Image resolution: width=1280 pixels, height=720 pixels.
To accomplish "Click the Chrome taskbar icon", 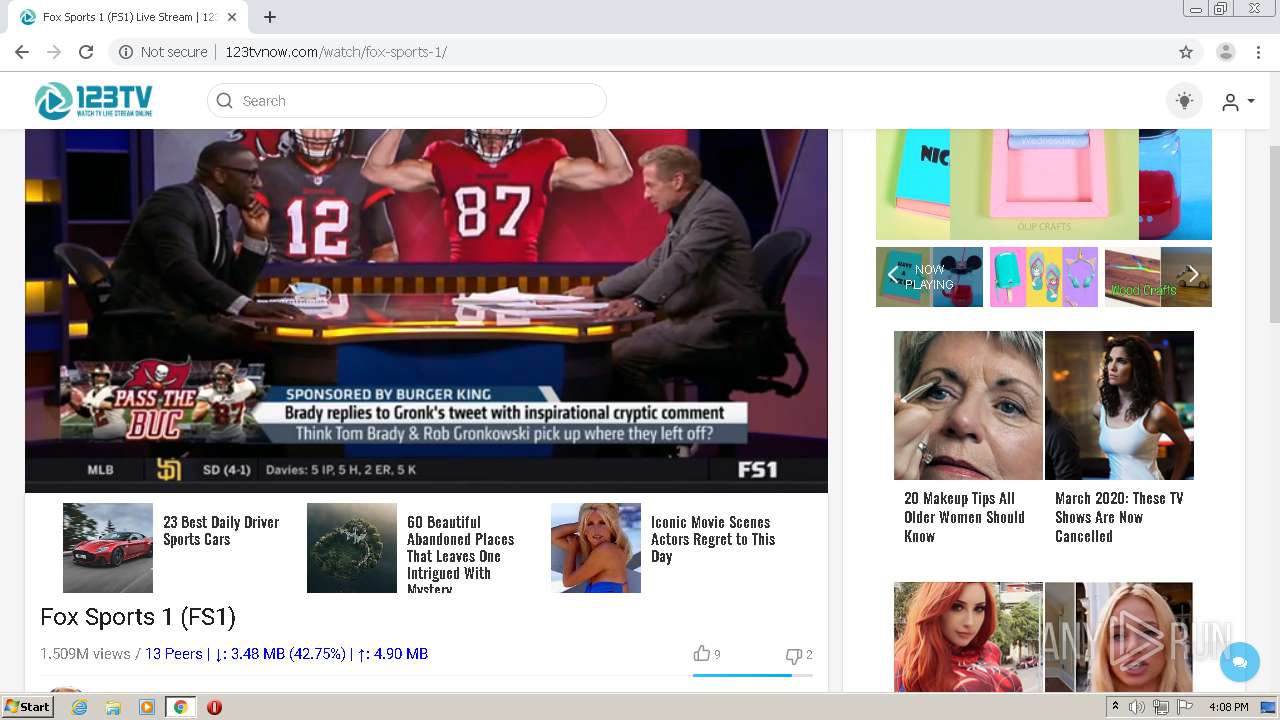I will pos(180,707).
